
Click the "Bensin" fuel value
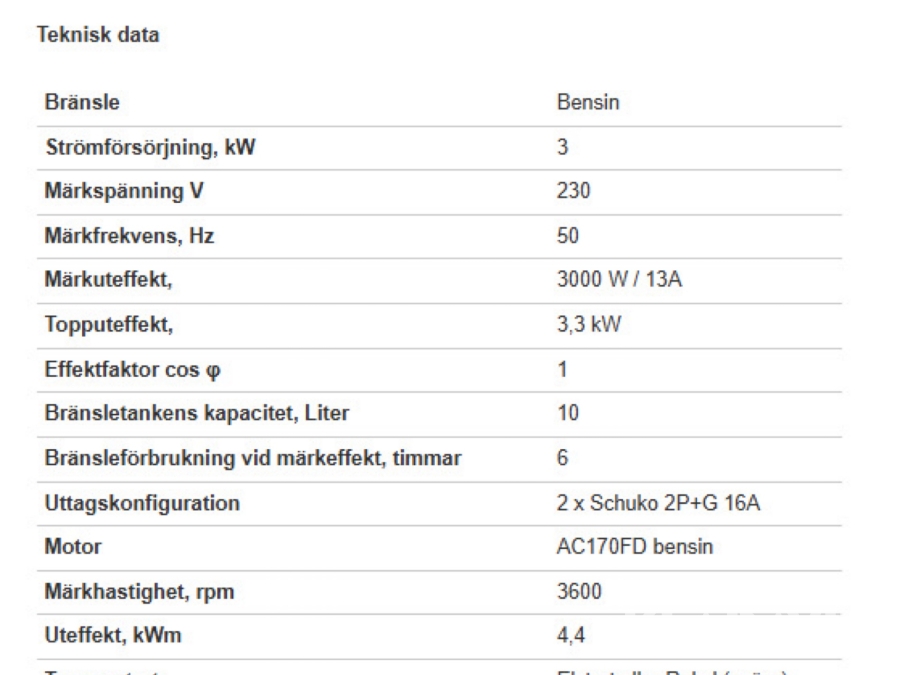[x=583, y=105]
